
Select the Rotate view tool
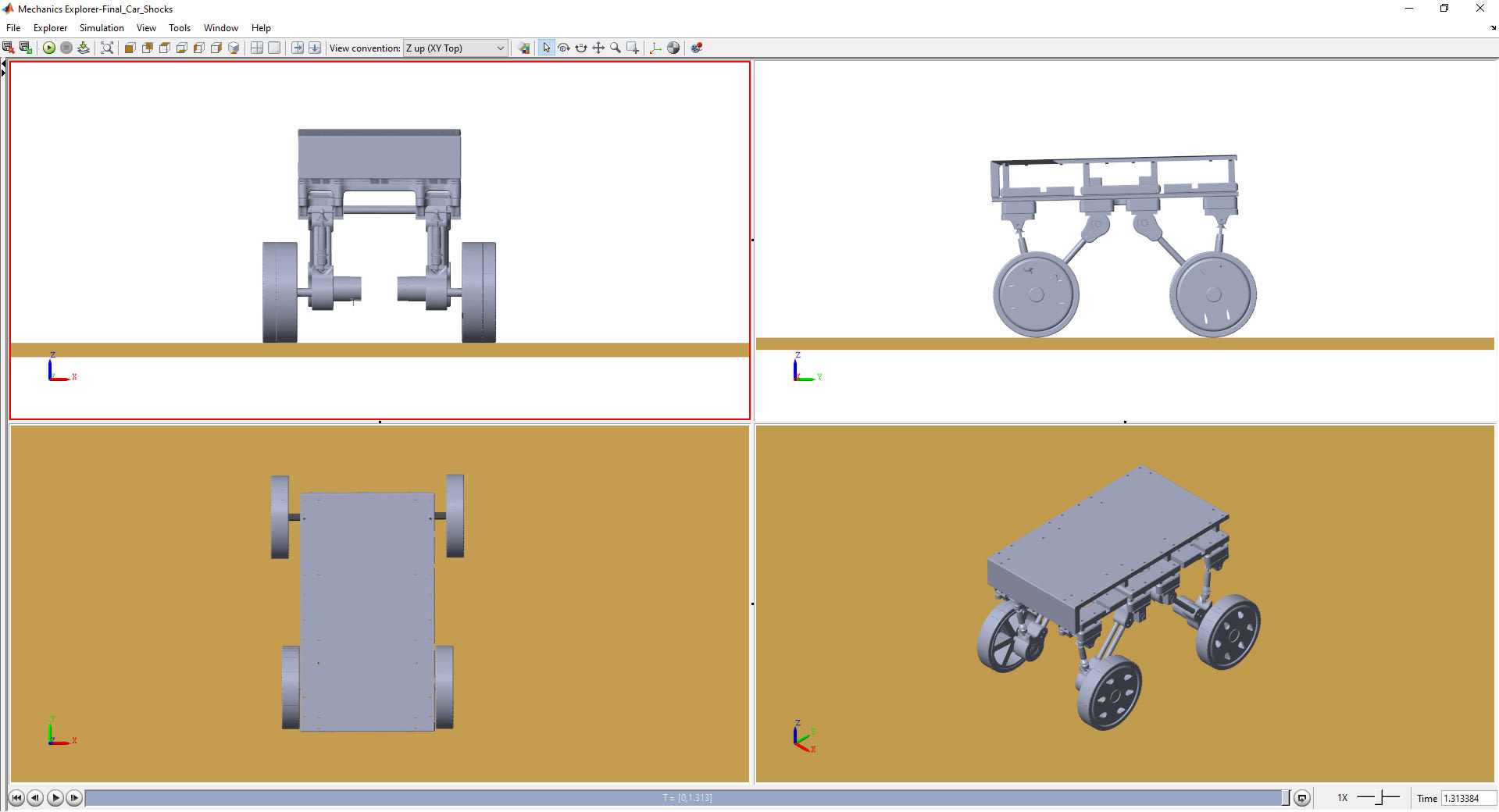click(563, 48)
